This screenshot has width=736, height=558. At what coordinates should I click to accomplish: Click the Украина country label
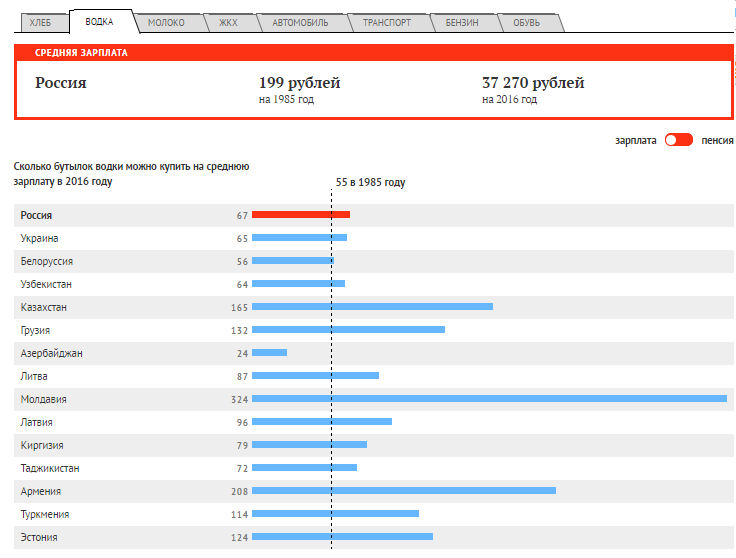pyautogui.click(x=39, y=238)
